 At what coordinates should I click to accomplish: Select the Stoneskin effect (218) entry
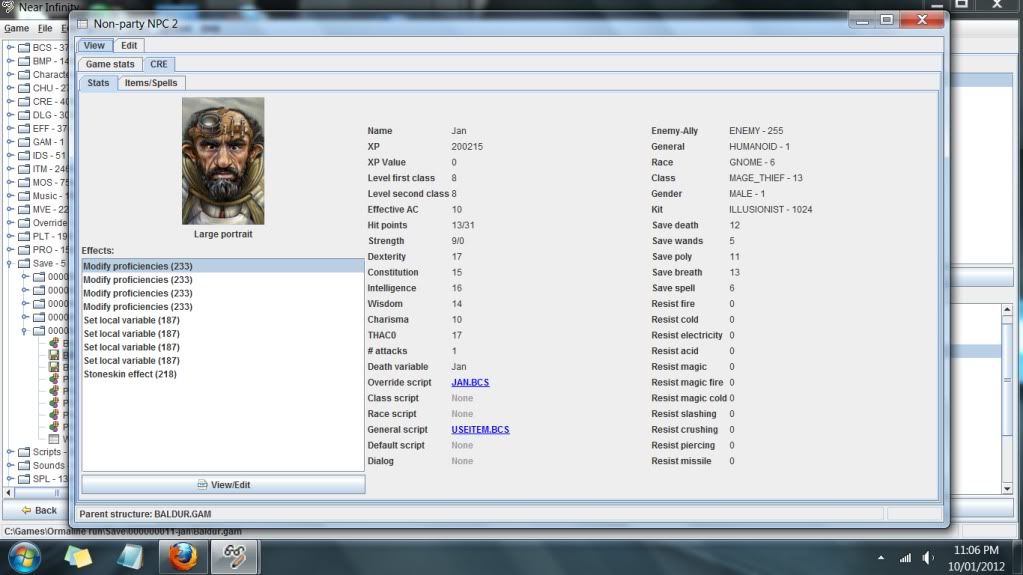pyautogui.click(x=130, y=374)
